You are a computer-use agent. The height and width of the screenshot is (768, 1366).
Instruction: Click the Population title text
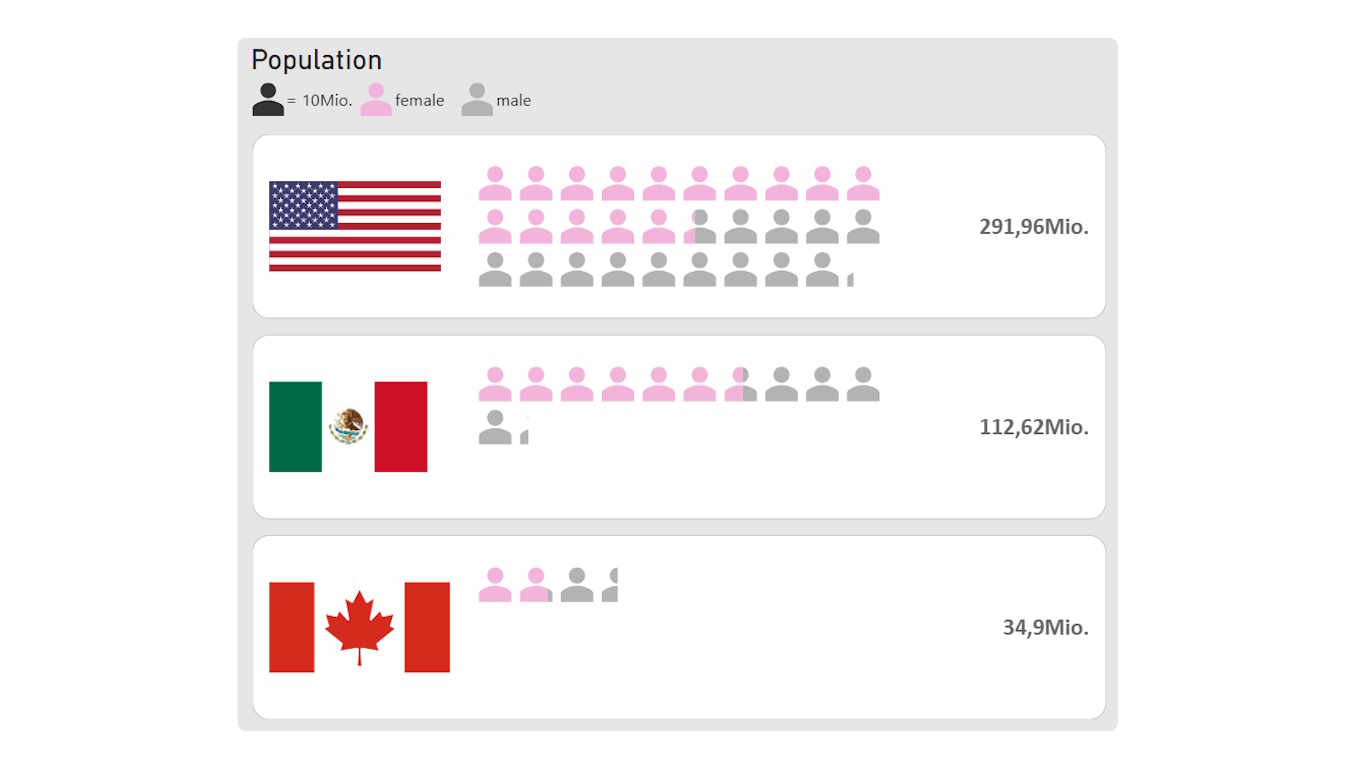(x=316, y=60)
